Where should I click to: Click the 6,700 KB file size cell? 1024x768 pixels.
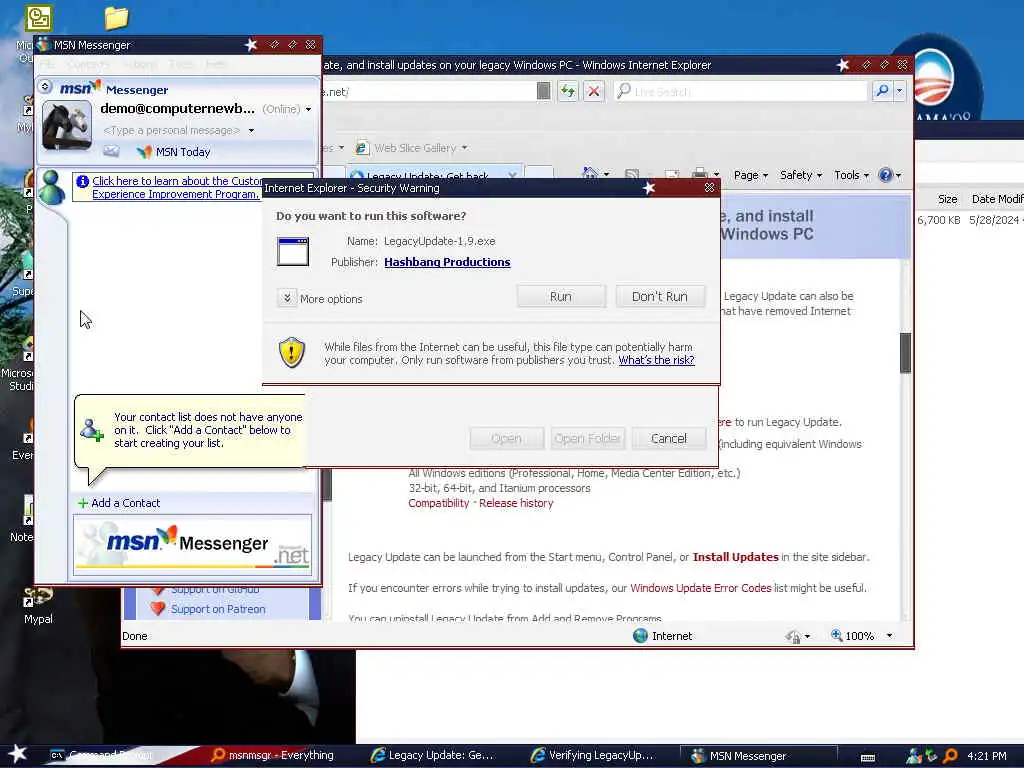click(938, 220)
